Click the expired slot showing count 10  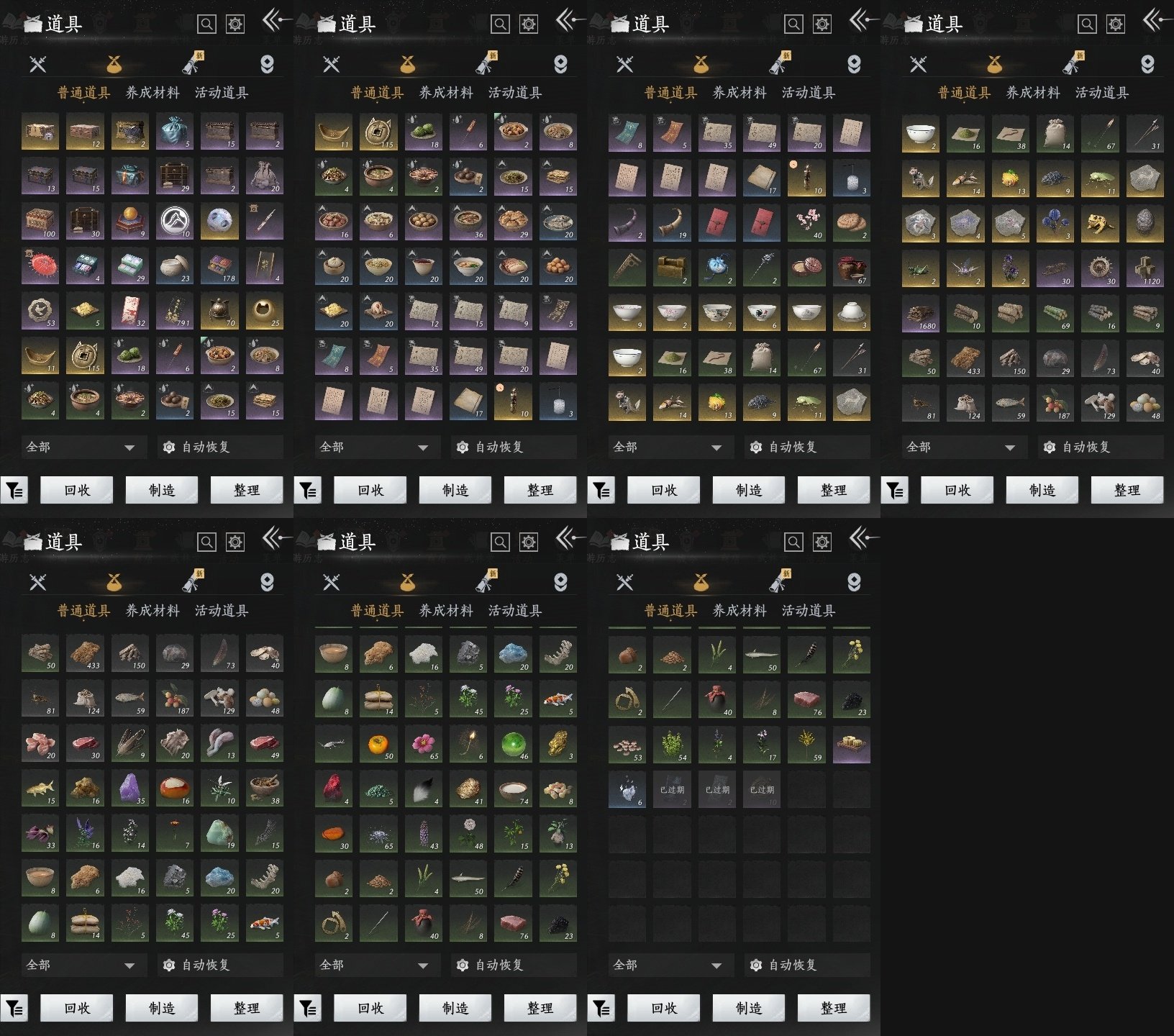(x=761, y=789)
